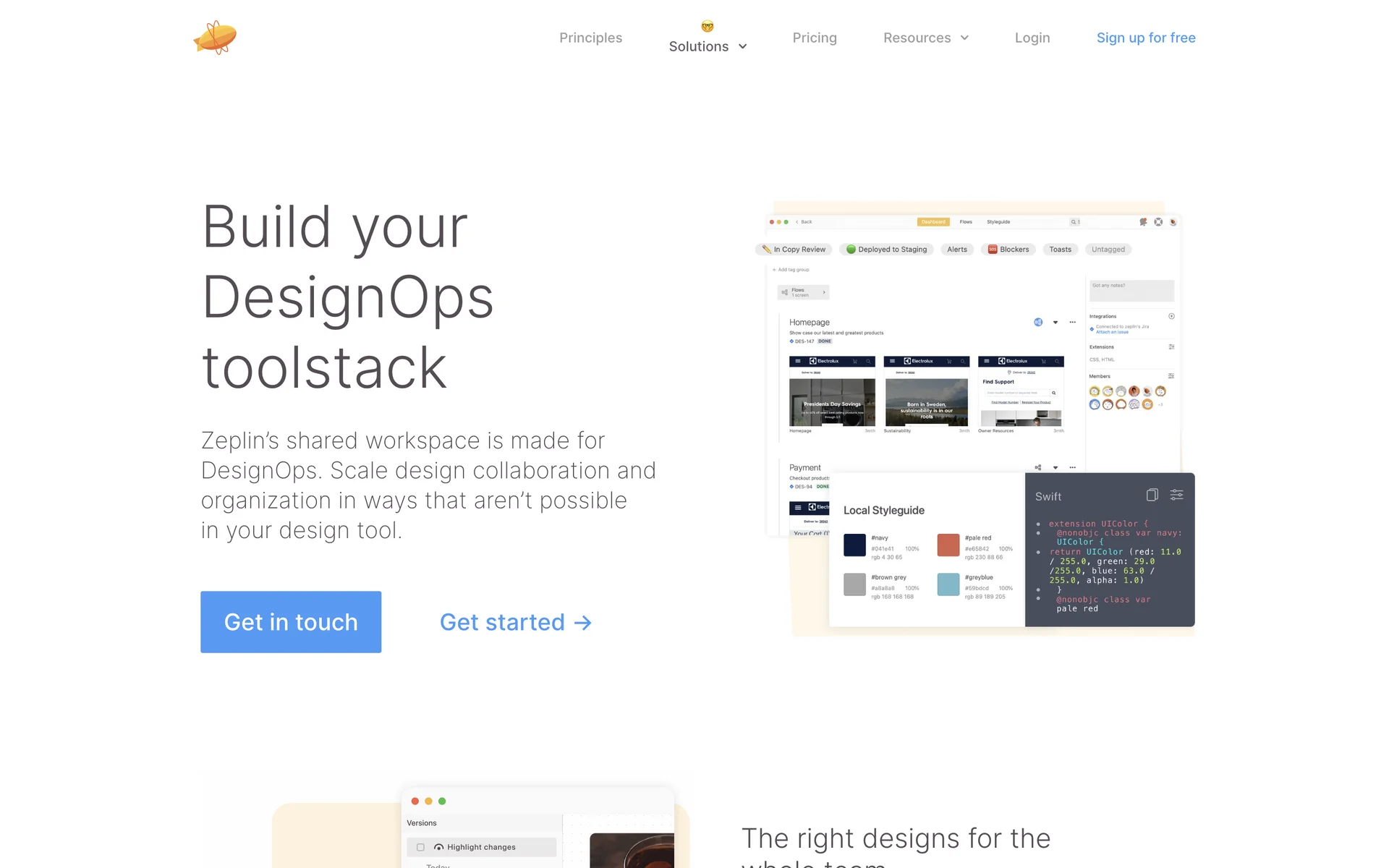The height and width of the screenshot is (868, 1389).
Task: Click the Members settings icon
Action: pos(1171,376)
